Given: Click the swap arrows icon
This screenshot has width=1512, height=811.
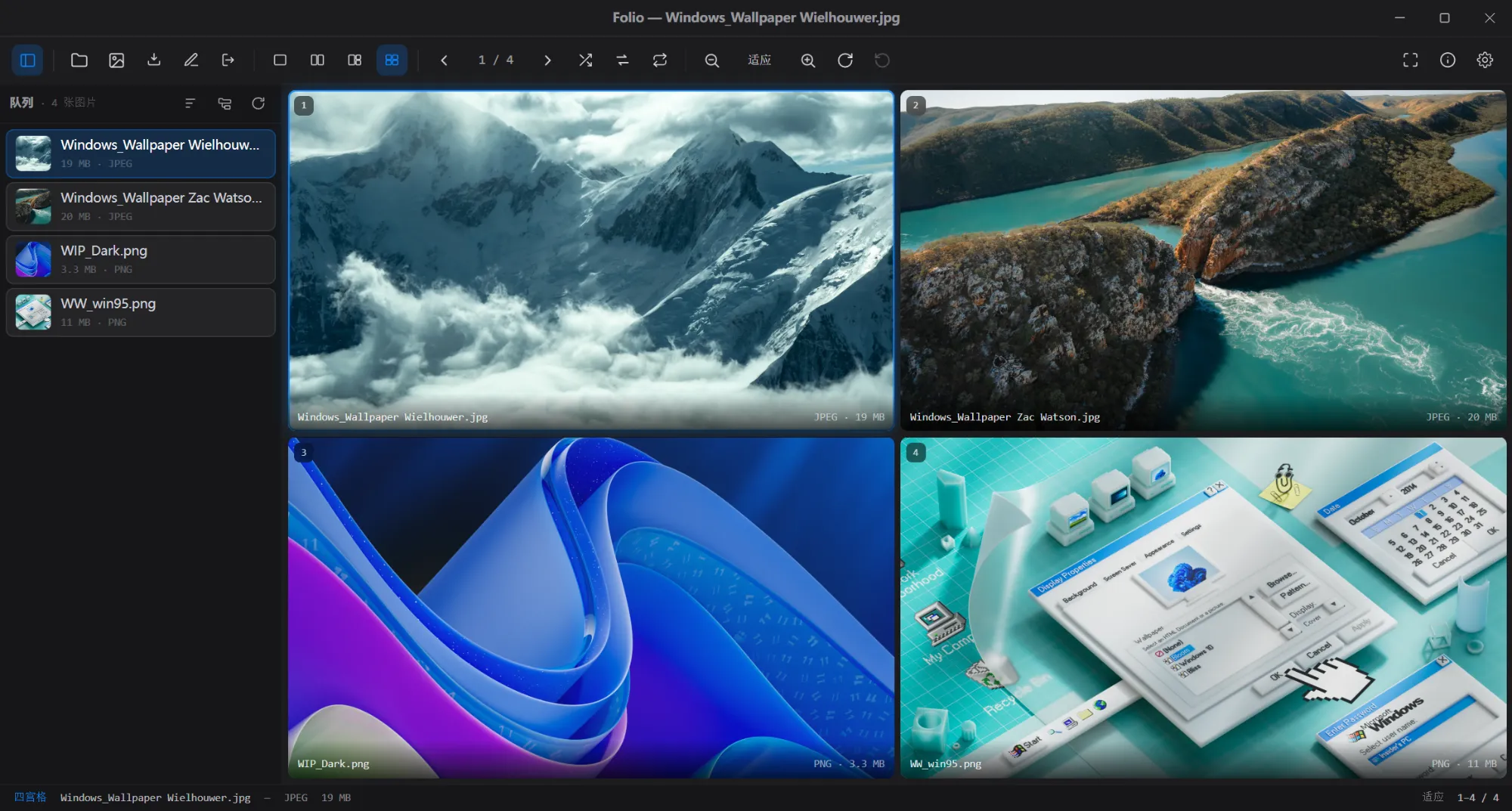Looking at the screenshot, I should pyautogui.click(x=622, y=60).
